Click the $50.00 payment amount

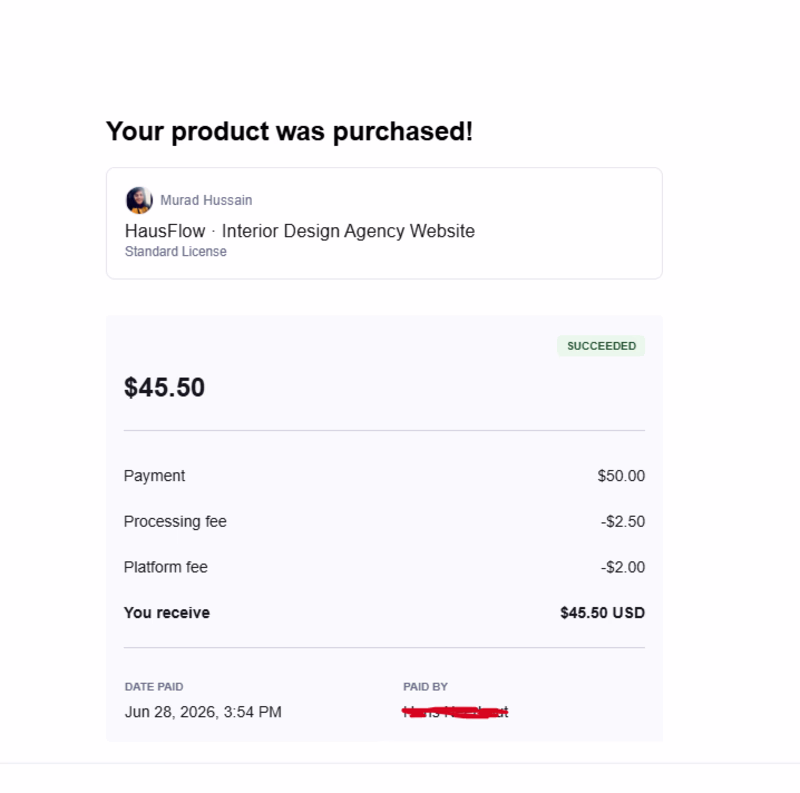pyautogui.click(x=621, y=476)
